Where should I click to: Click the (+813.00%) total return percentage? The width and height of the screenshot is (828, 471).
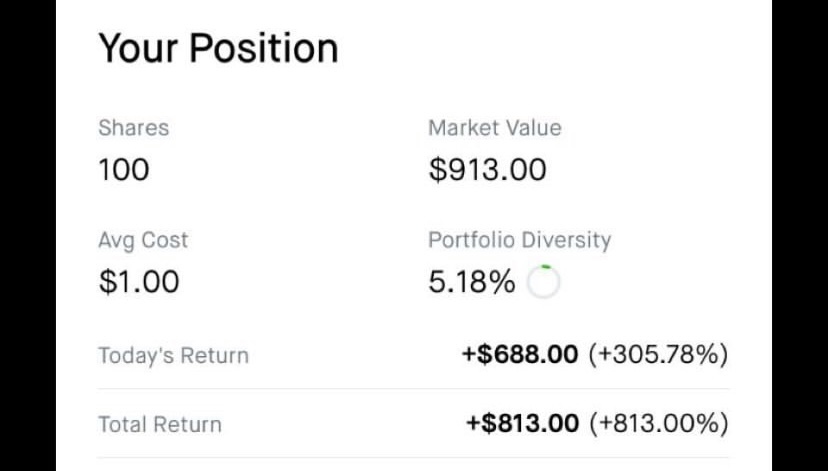(x=658, y=423)
